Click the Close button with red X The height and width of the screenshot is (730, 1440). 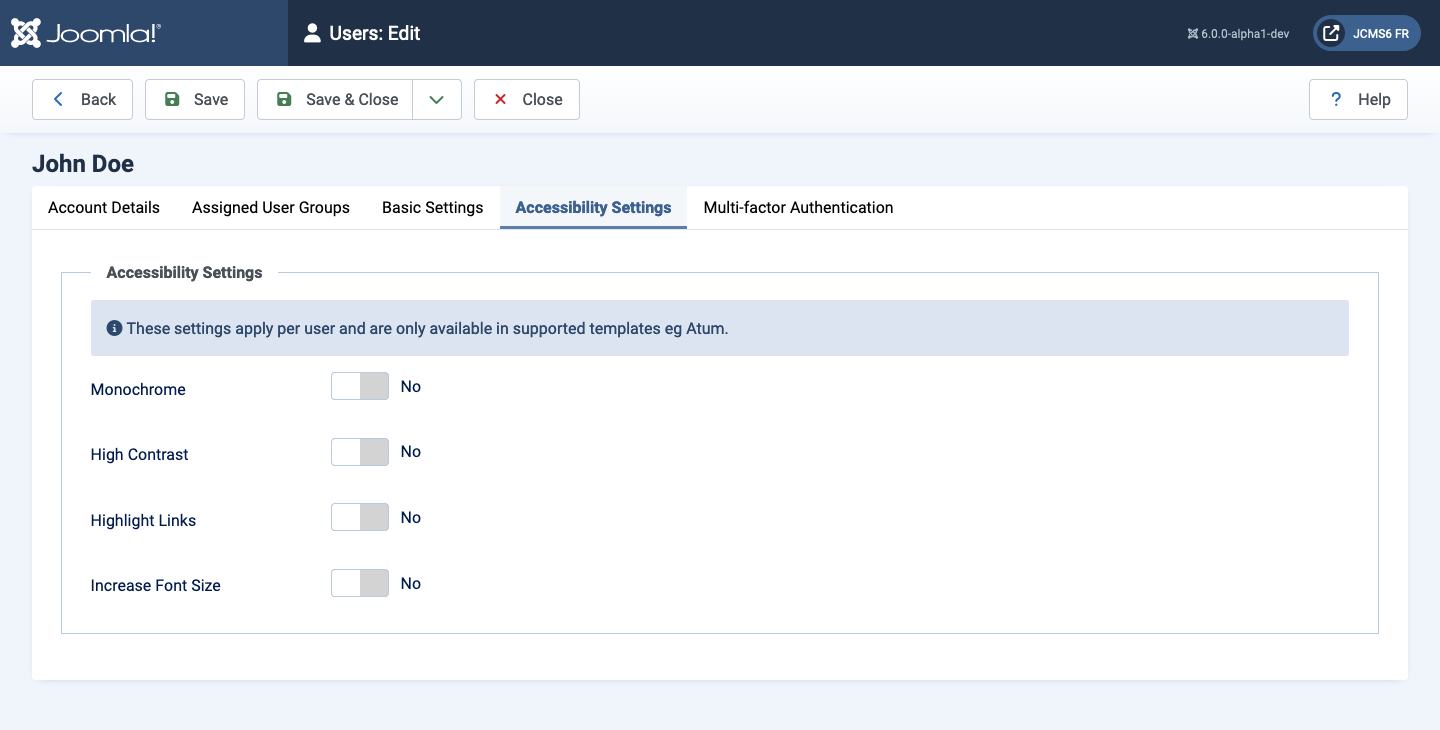pos(527,99)
